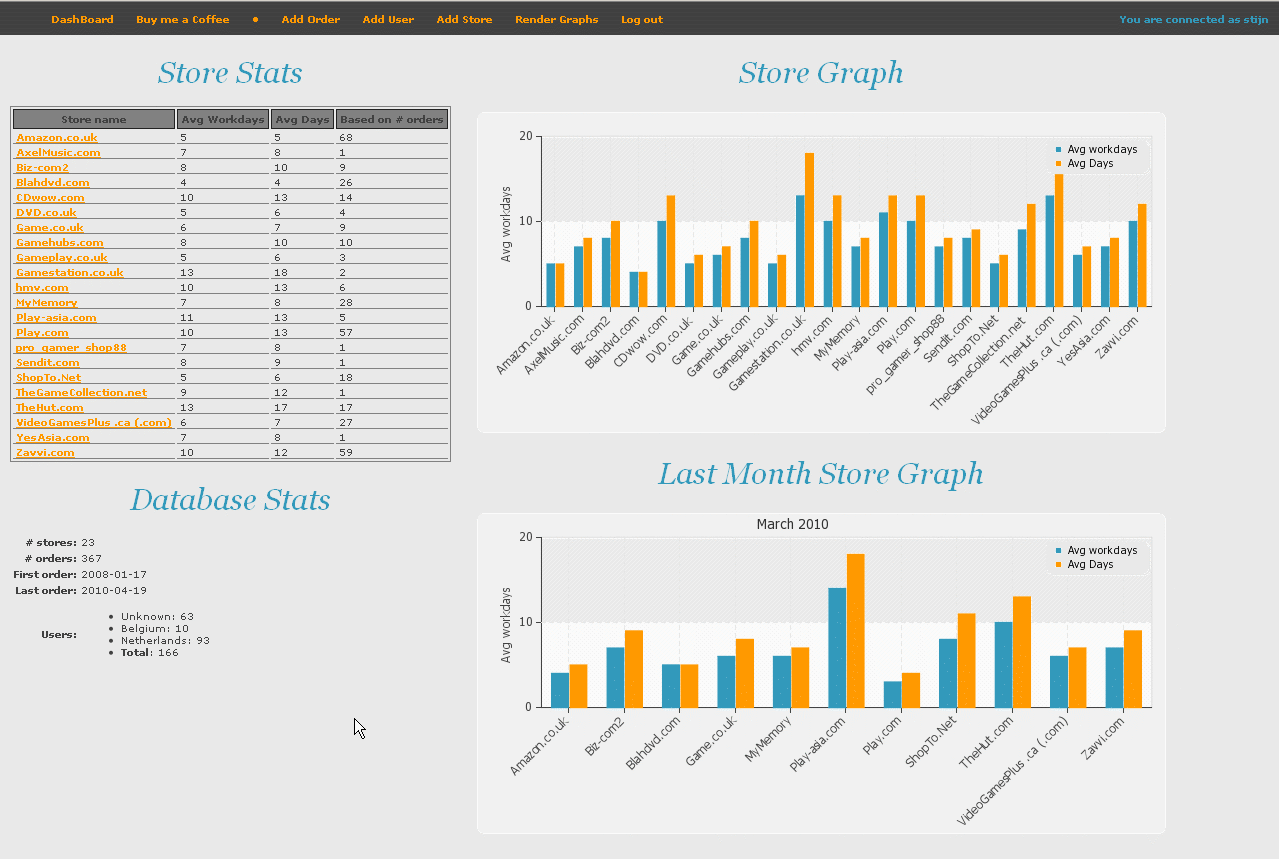Click the pro_gamer_shop88 link in the table
This screenshot has width=1279, height=859.
[71, 347]
